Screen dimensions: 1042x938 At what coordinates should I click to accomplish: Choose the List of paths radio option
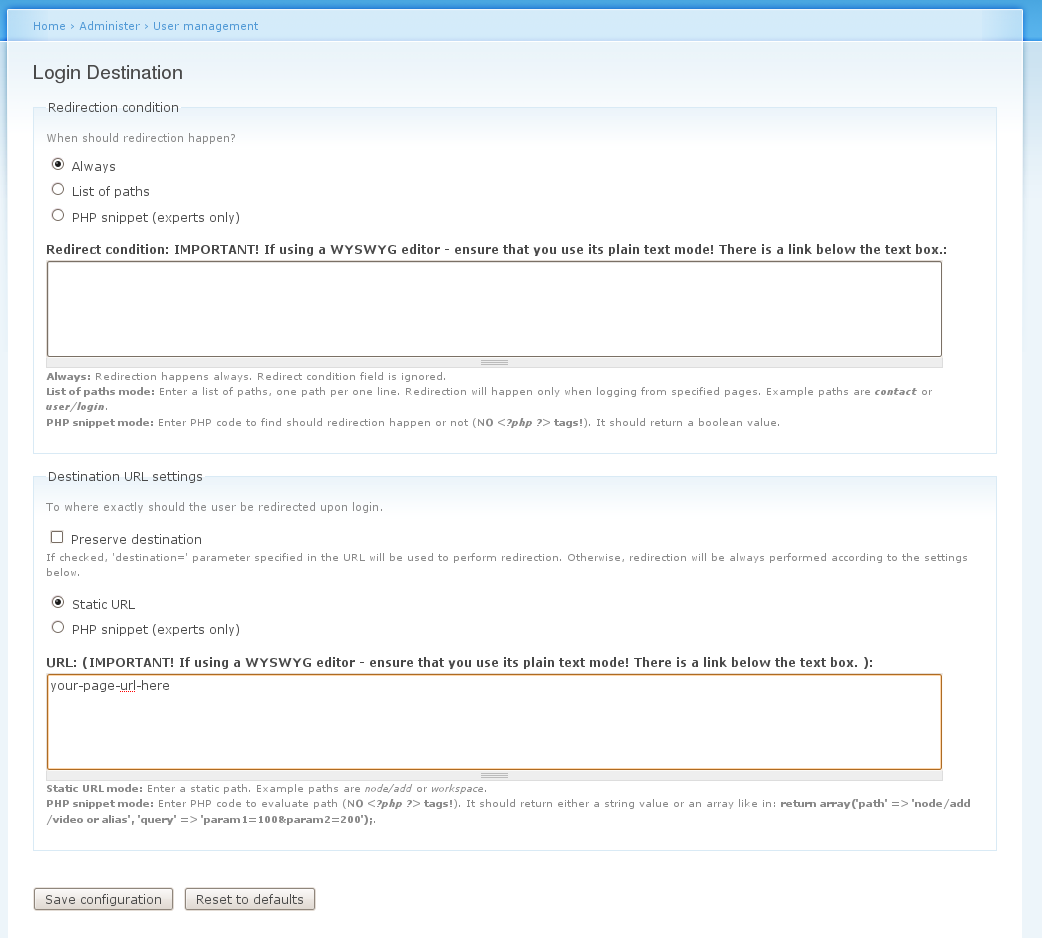pos(58,190)
